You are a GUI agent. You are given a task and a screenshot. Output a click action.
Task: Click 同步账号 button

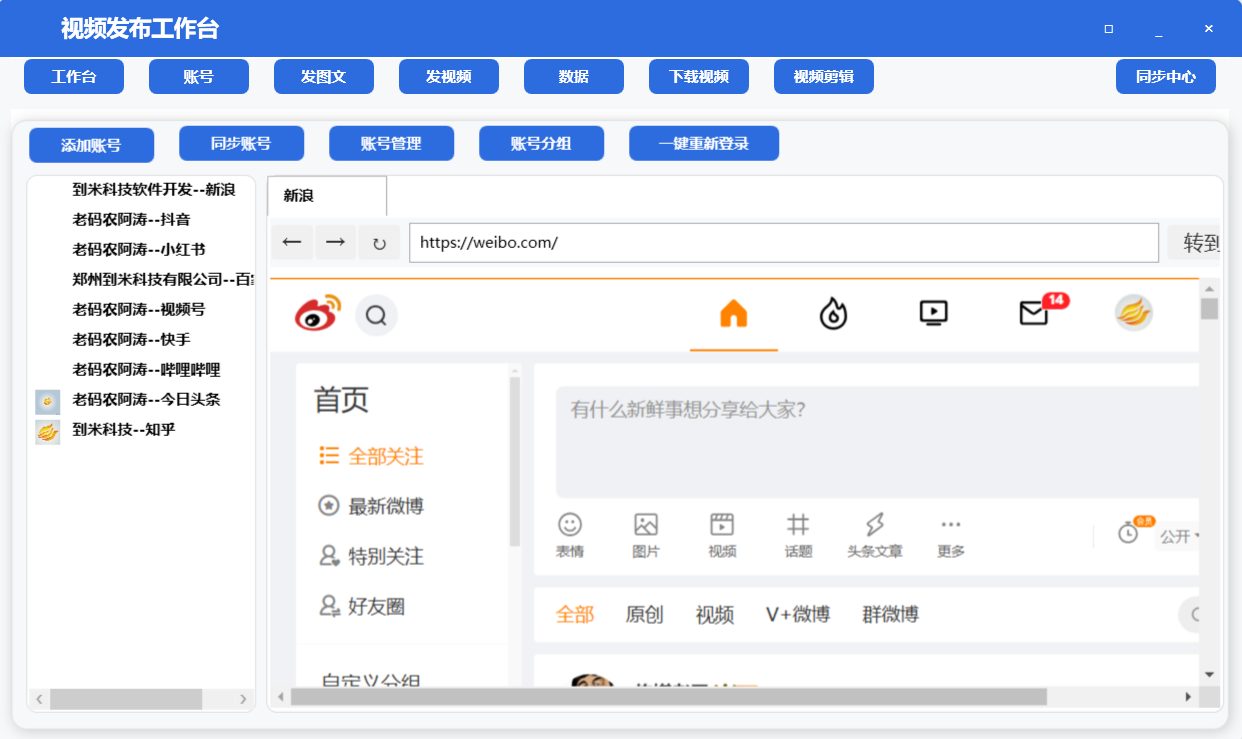[x=241, y=143]
